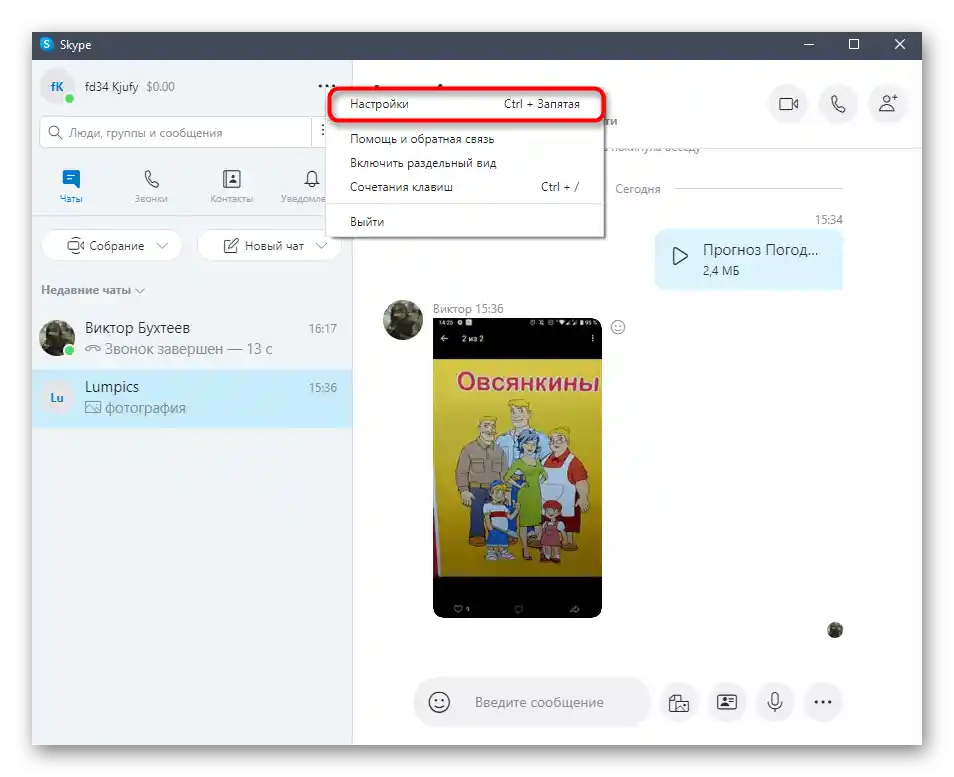Viewport: 954px width, 777px height.
Task: Open Сочетания клавиш menu entry
Action: tap(465, 187)
